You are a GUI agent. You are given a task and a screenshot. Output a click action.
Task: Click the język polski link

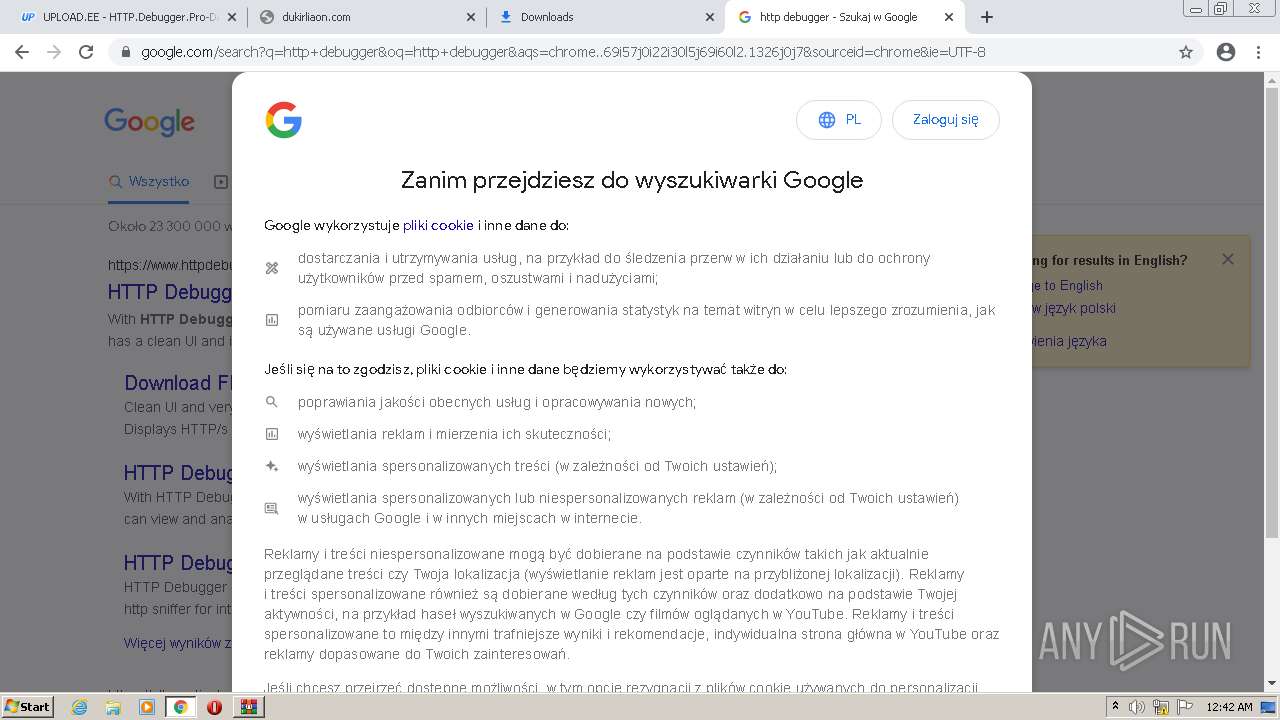pyautogui.click(x=1074, y=309)
